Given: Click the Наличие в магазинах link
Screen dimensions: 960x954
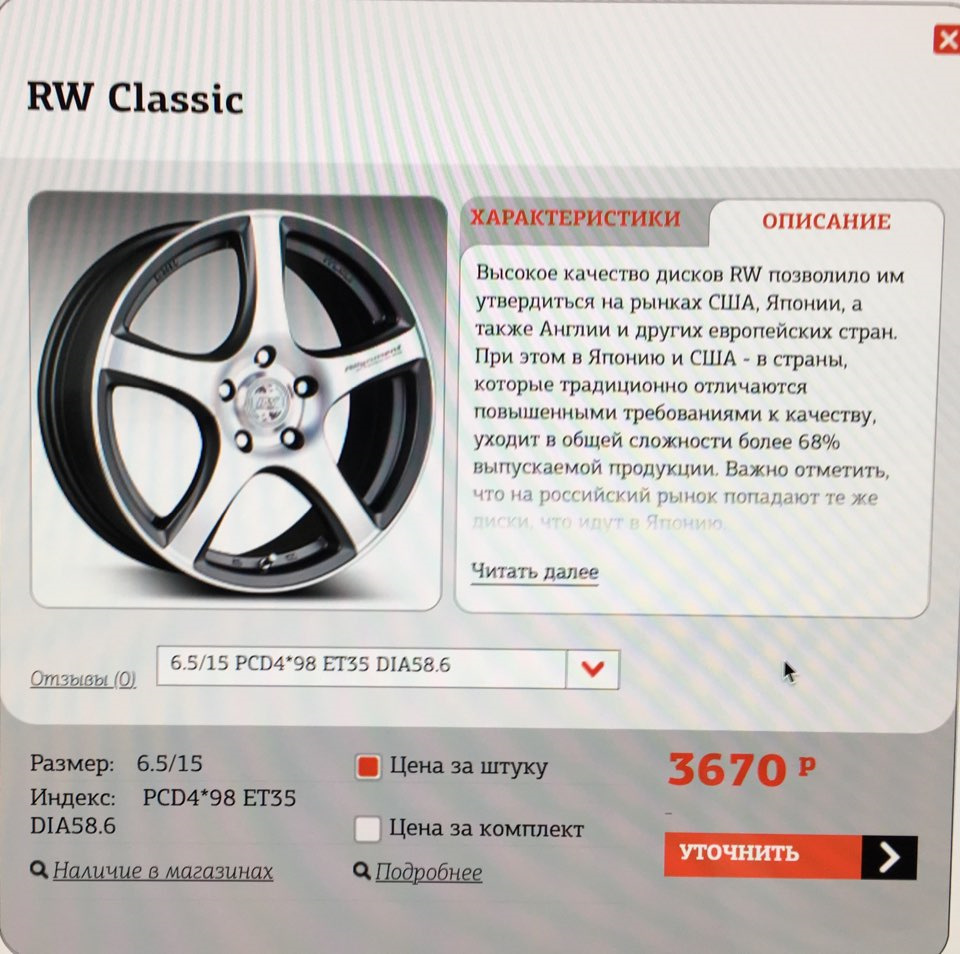Looking at the screenshot, I should point(163,870).
